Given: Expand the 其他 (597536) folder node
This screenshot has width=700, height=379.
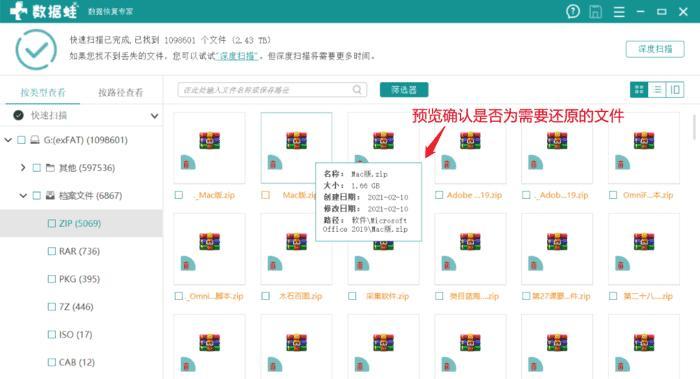Looking at the screenshot, I should (23, 168).
